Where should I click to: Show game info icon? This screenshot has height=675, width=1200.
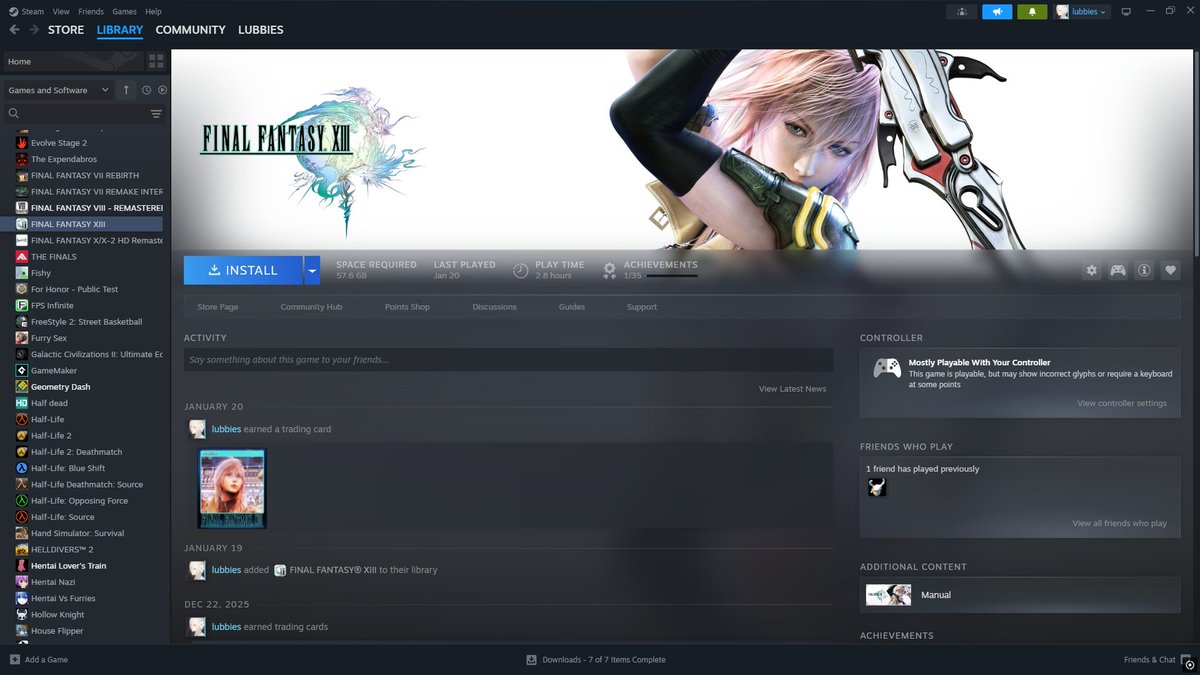click(x=1144, y=270)
